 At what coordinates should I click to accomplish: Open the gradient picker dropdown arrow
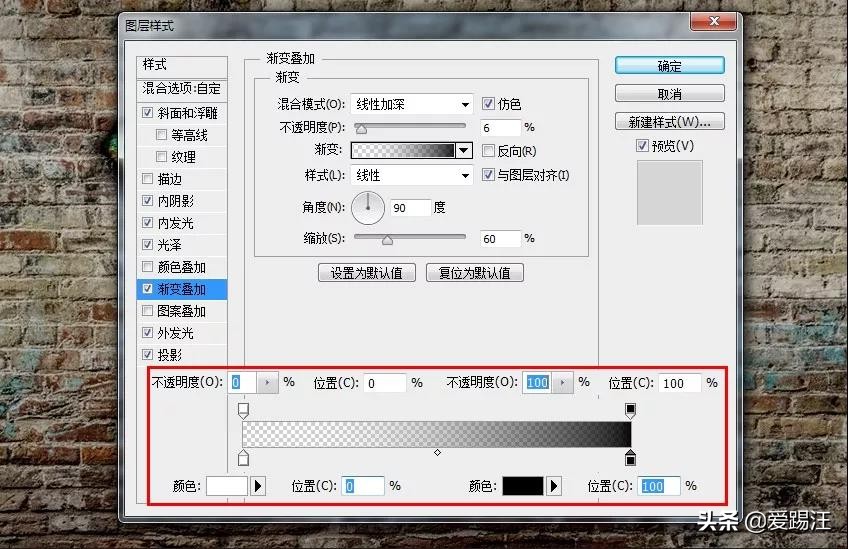point(464,150)
